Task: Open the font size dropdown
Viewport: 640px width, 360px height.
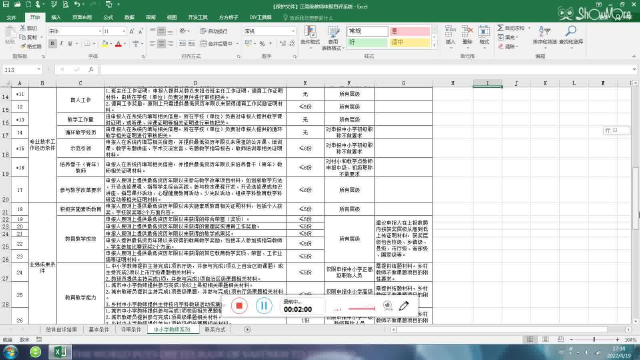Action: (x=124, y=31)
